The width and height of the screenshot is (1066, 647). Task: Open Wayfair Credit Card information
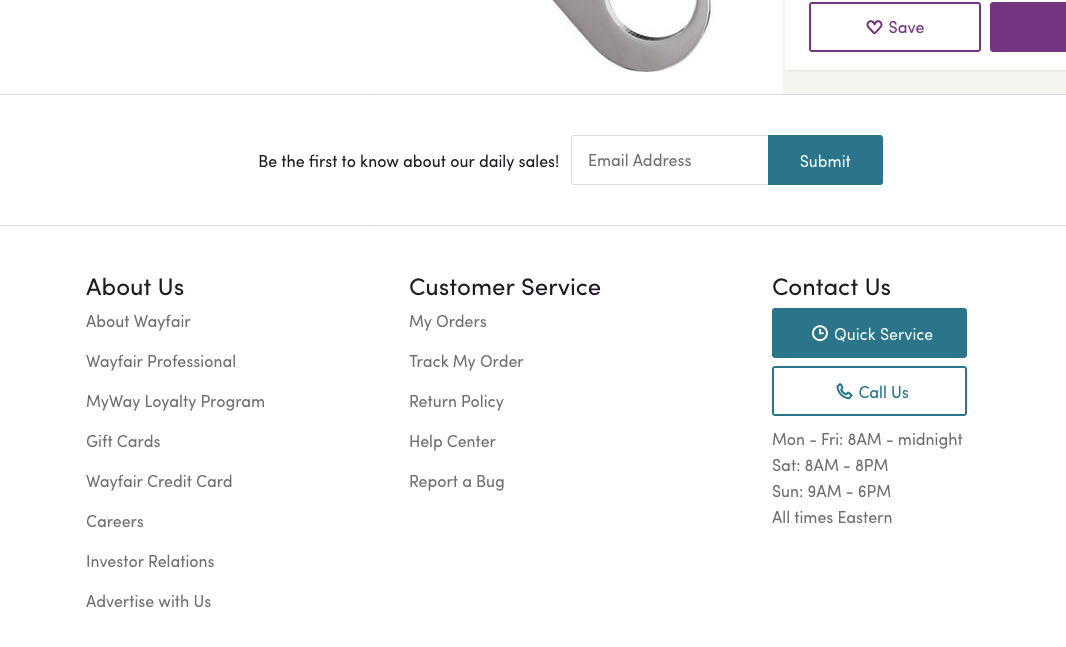(x=159, y=481)
